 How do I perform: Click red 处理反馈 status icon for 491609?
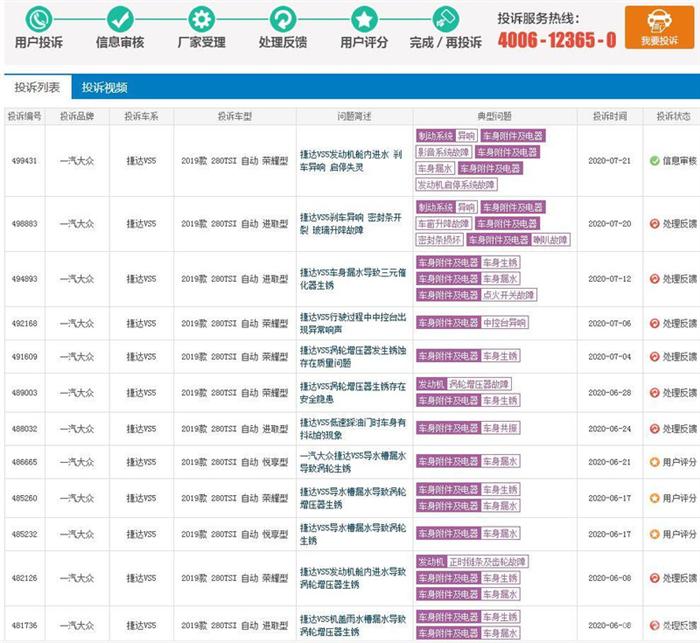click(x=654, y=357)
